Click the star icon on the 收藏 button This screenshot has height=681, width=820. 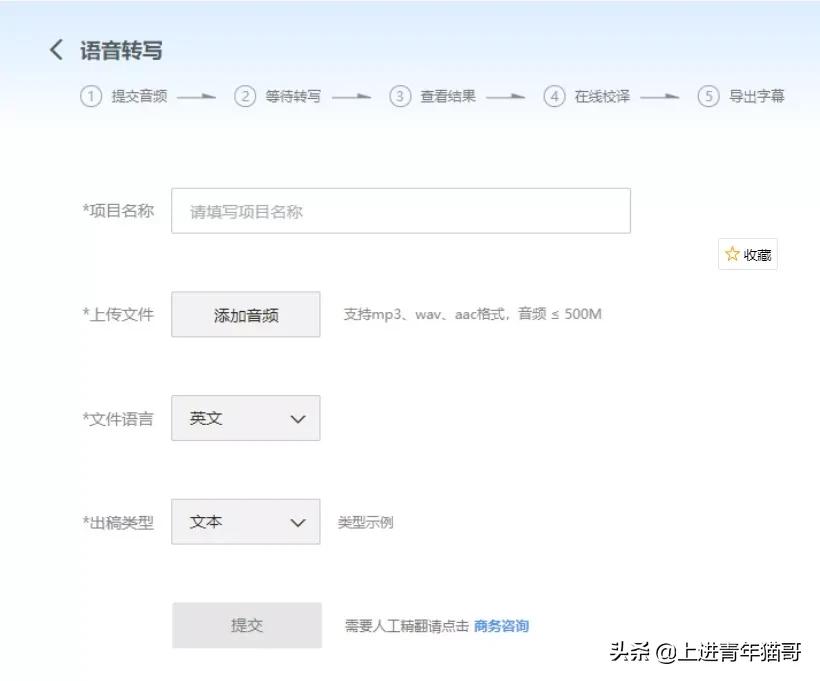731,254
